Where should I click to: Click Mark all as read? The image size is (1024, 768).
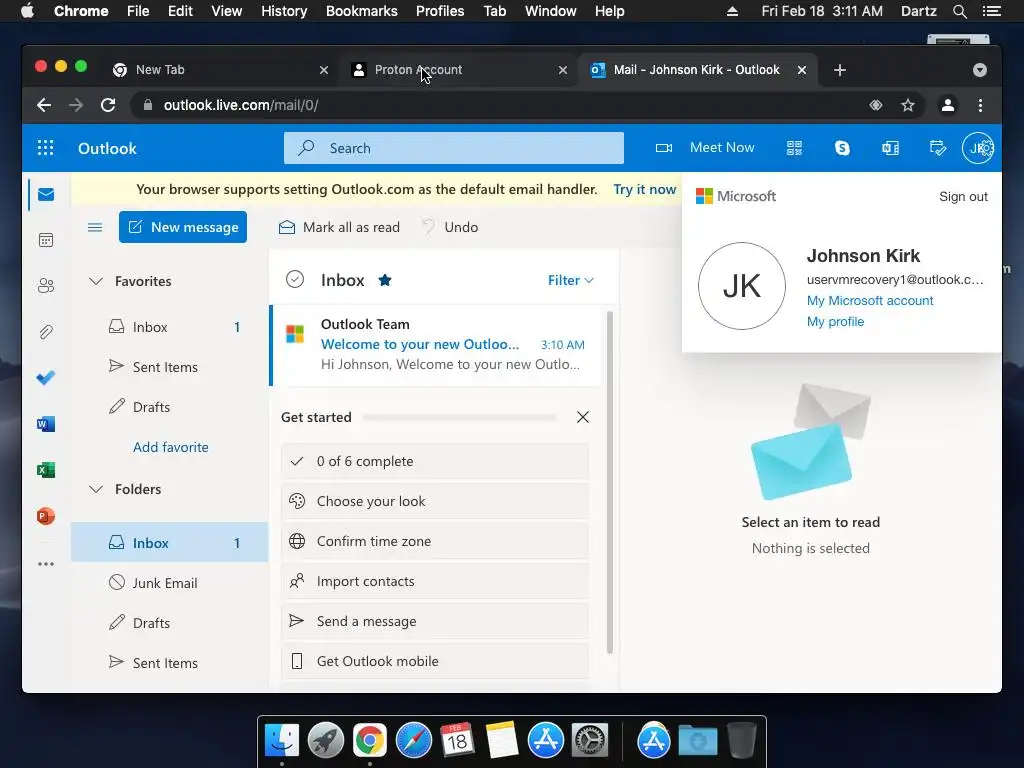pyautogui.click(x=339, y=227)
